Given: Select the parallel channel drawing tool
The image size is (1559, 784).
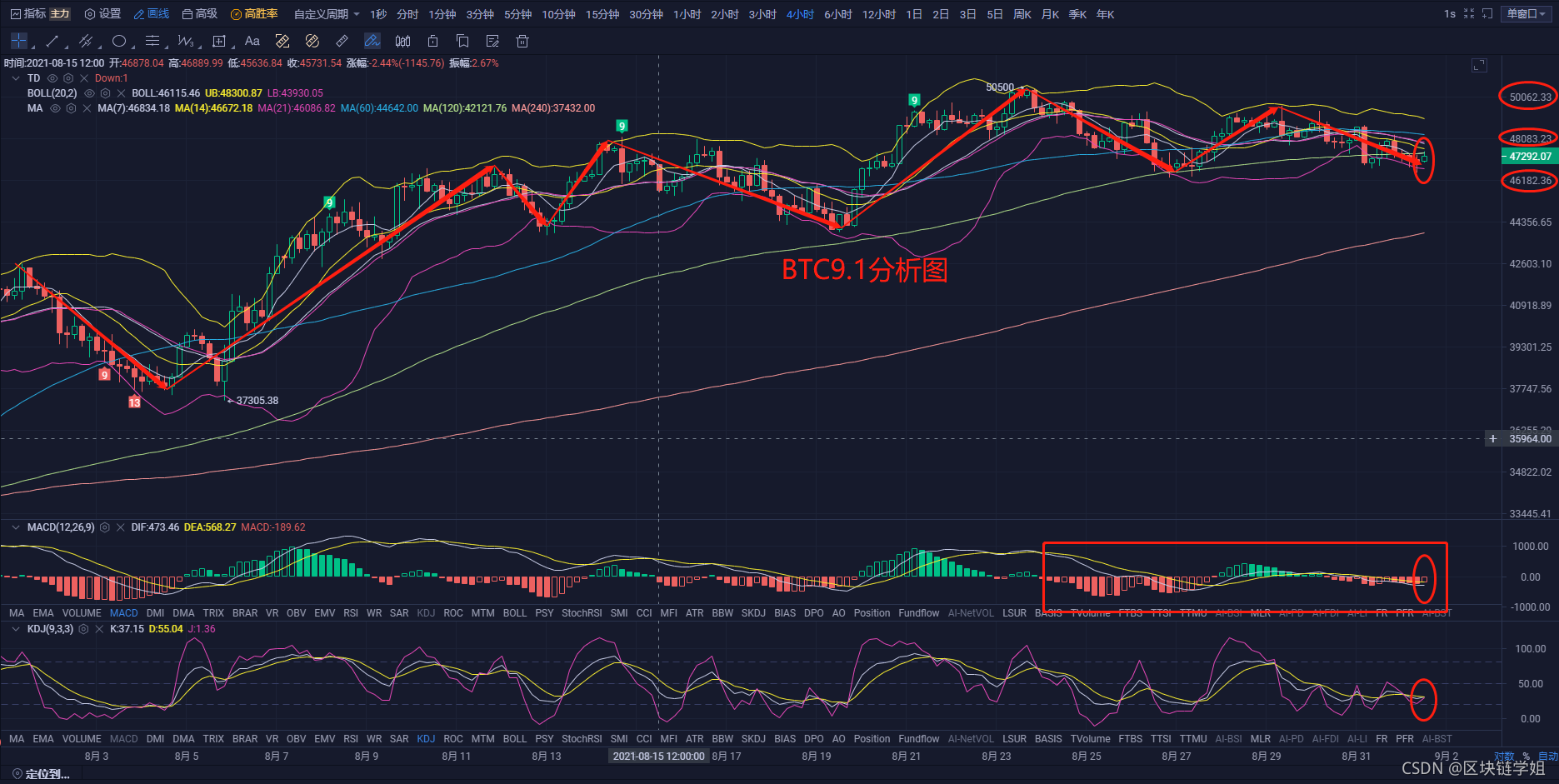Looking at the screenshot, I should pyautogui.click(x=85, y=41).
